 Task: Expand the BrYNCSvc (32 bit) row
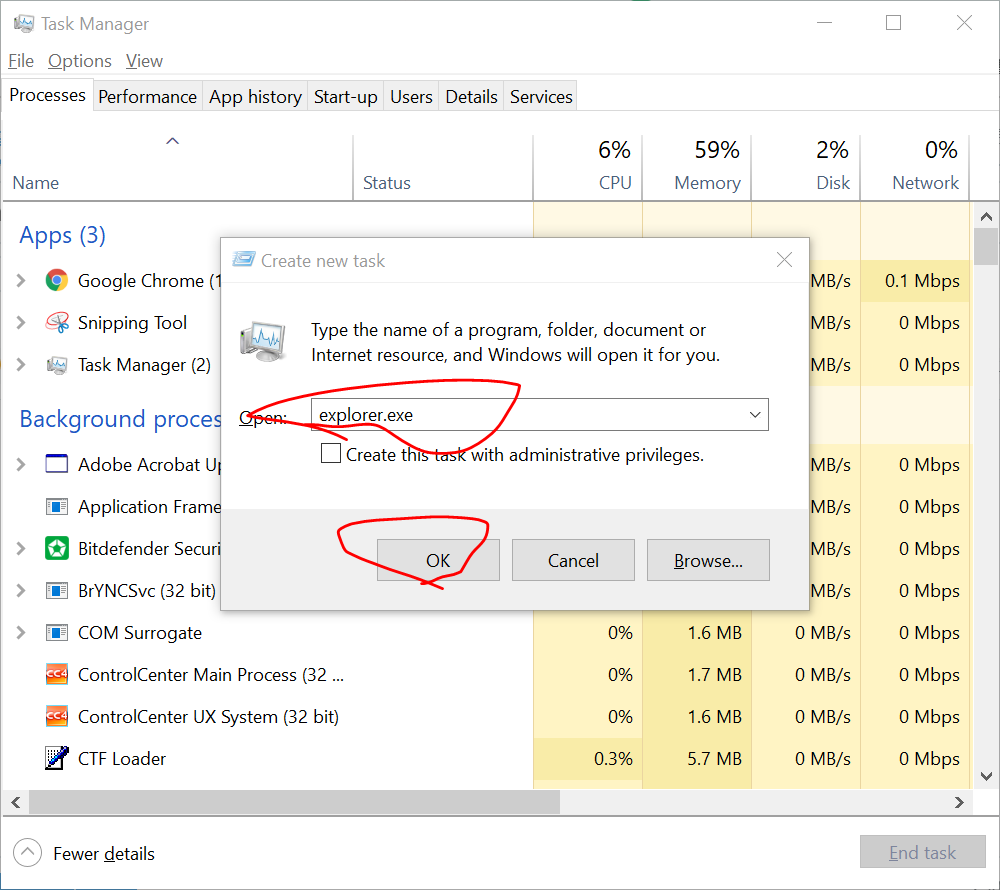click(21, 590)
